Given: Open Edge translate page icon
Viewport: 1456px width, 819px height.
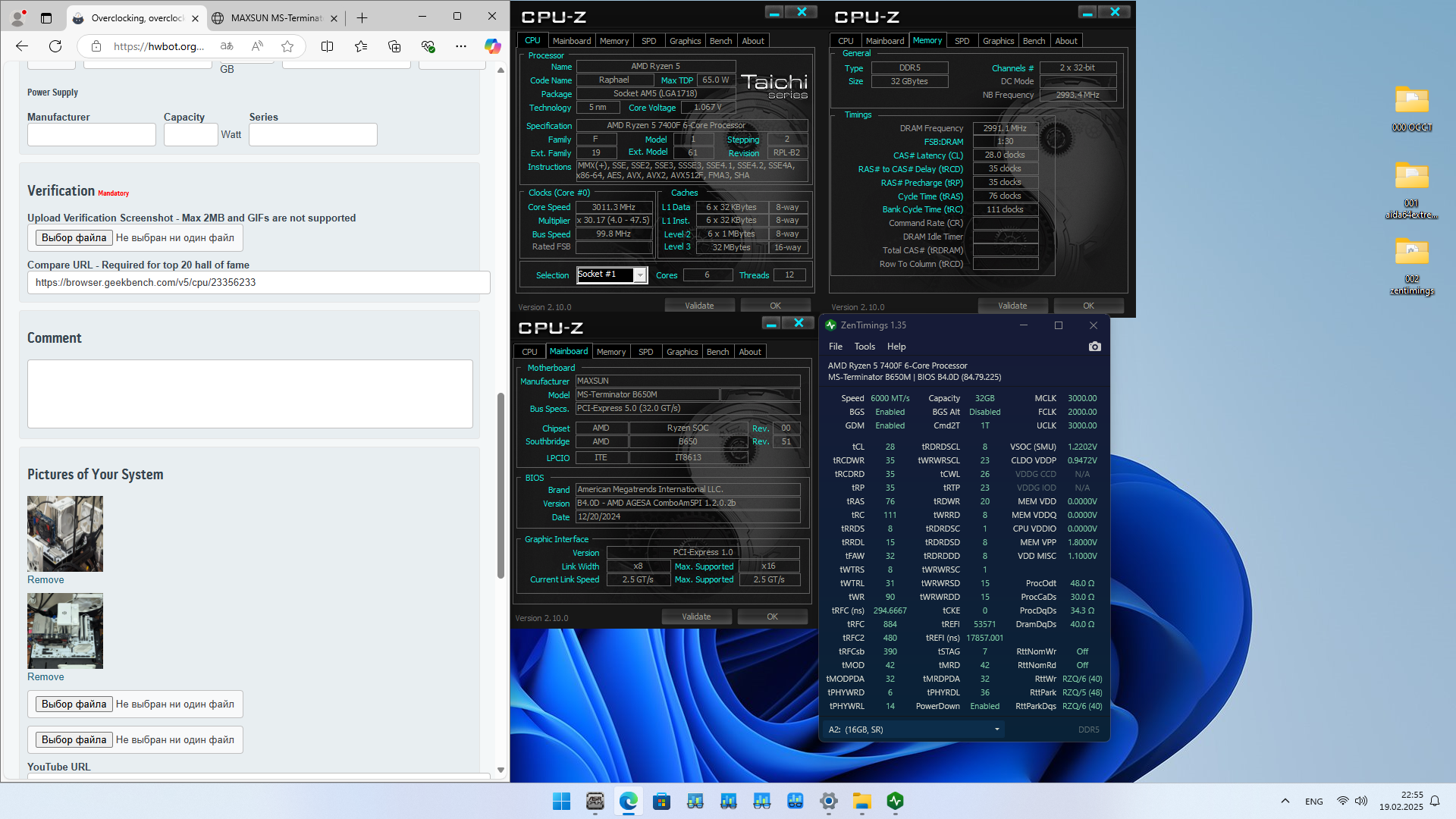Looking at the screenshot, I should [x=227, y=46].
